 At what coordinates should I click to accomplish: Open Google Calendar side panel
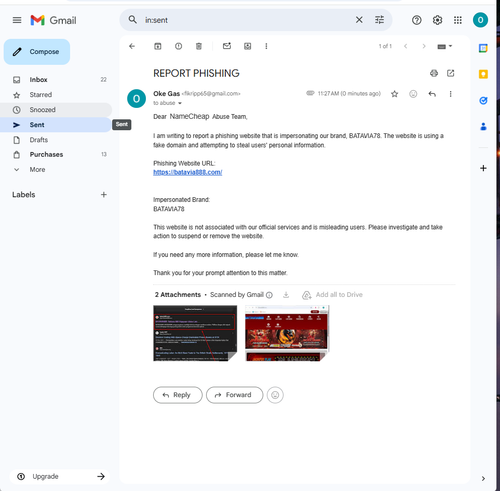point(483,48)
